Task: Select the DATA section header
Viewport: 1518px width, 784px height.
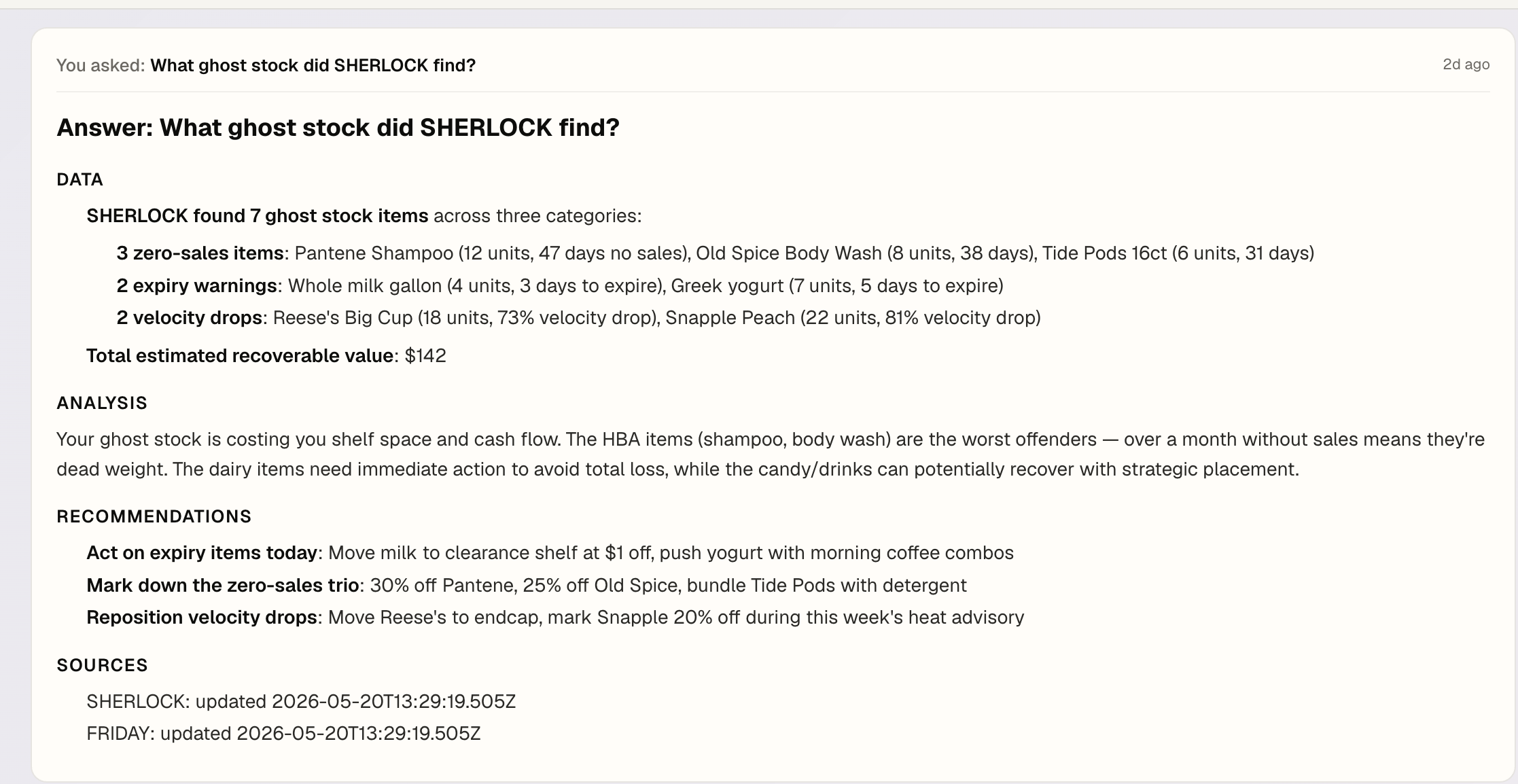Action: point(80,179)
